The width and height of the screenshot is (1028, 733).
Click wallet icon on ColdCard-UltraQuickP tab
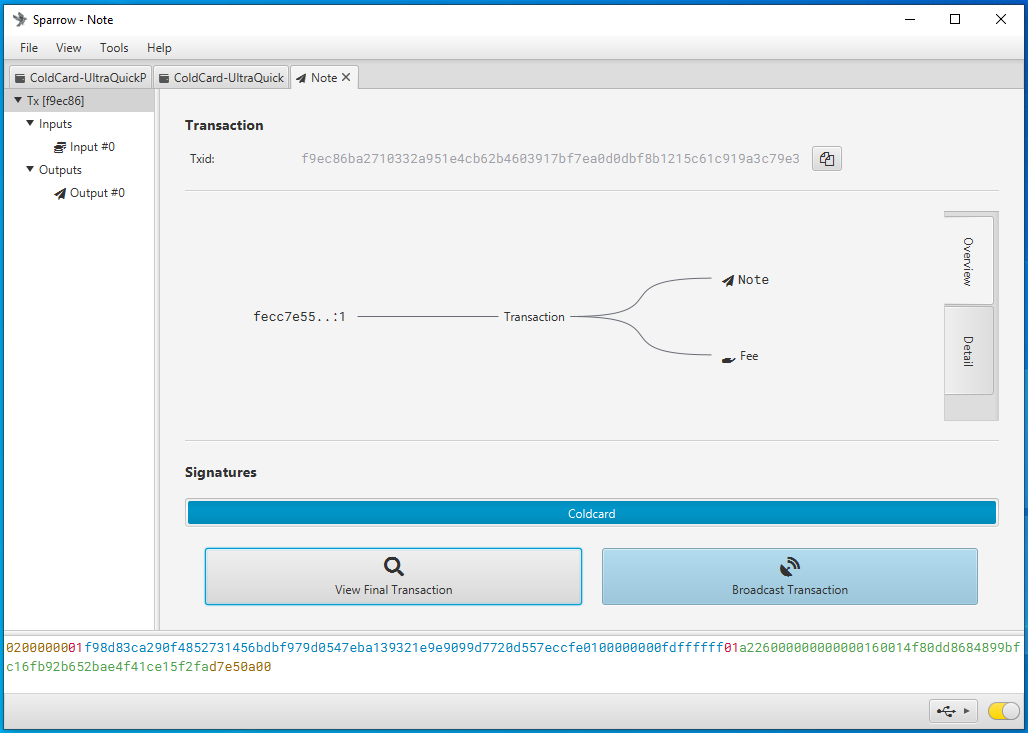20,78
